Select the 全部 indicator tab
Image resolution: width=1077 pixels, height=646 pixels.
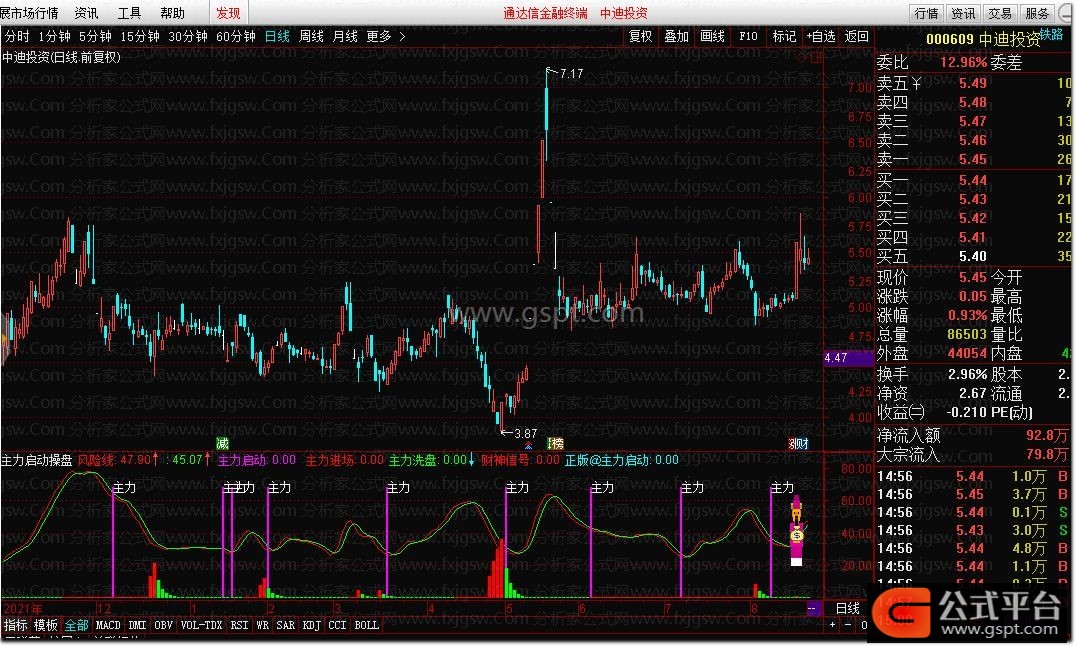point(76,625)
